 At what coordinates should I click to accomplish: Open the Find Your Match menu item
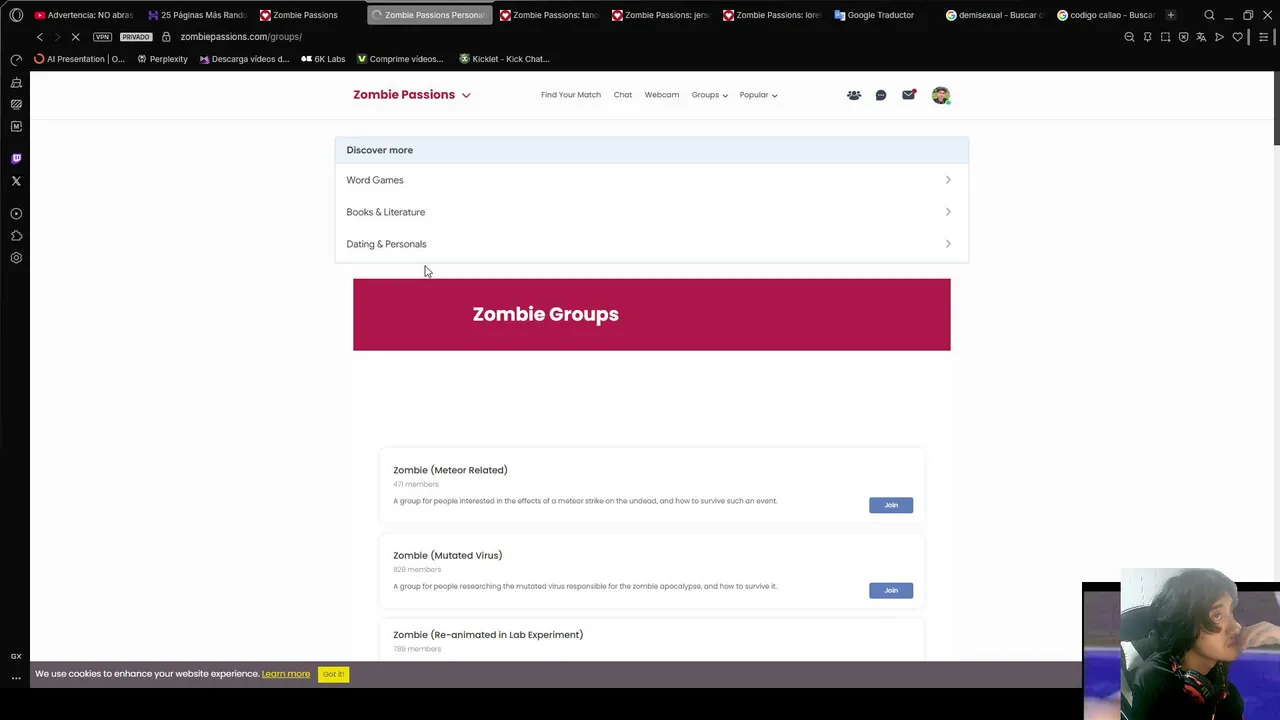click(571, 95)
